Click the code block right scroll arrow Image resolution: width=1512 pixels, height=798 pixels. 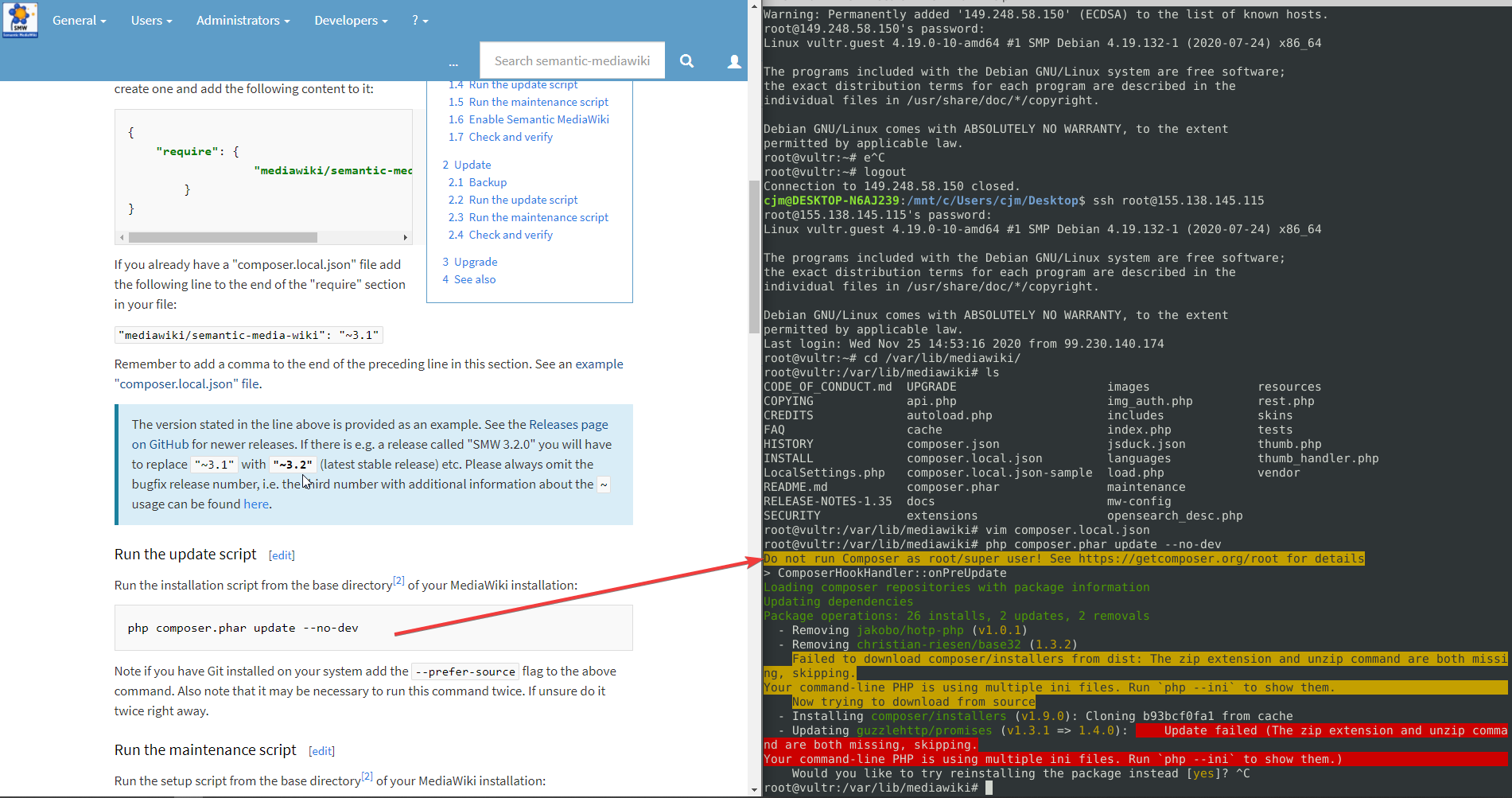click(406, 237)
